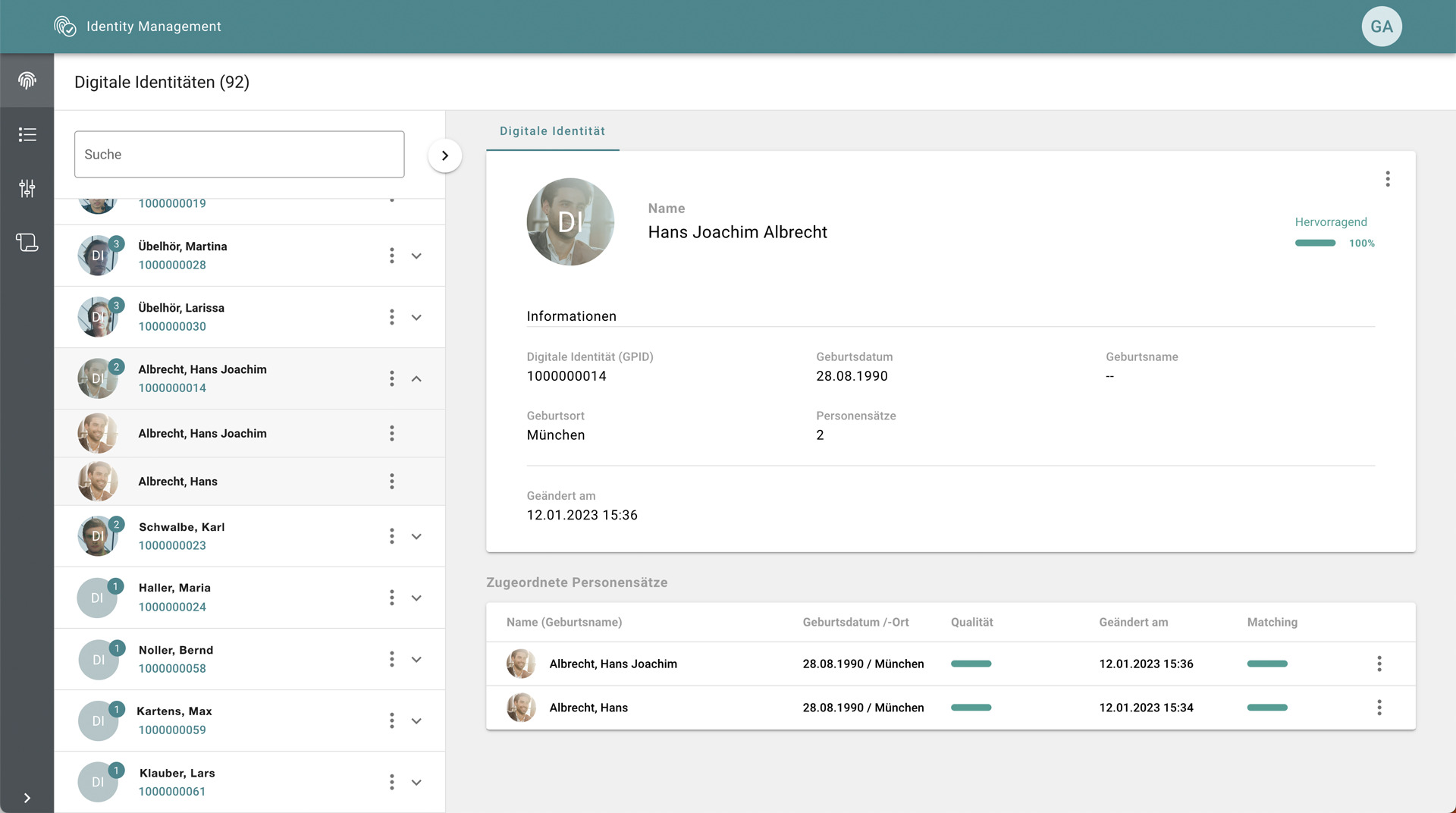Open ID link 1000000024

click(x=172, y=607)
